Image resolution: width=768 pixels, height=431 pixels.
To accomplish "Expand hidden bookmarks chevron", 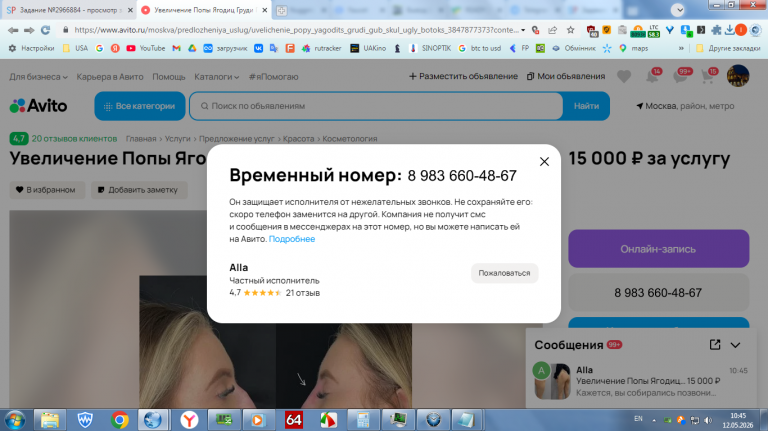I will click(x=681, y=48).
